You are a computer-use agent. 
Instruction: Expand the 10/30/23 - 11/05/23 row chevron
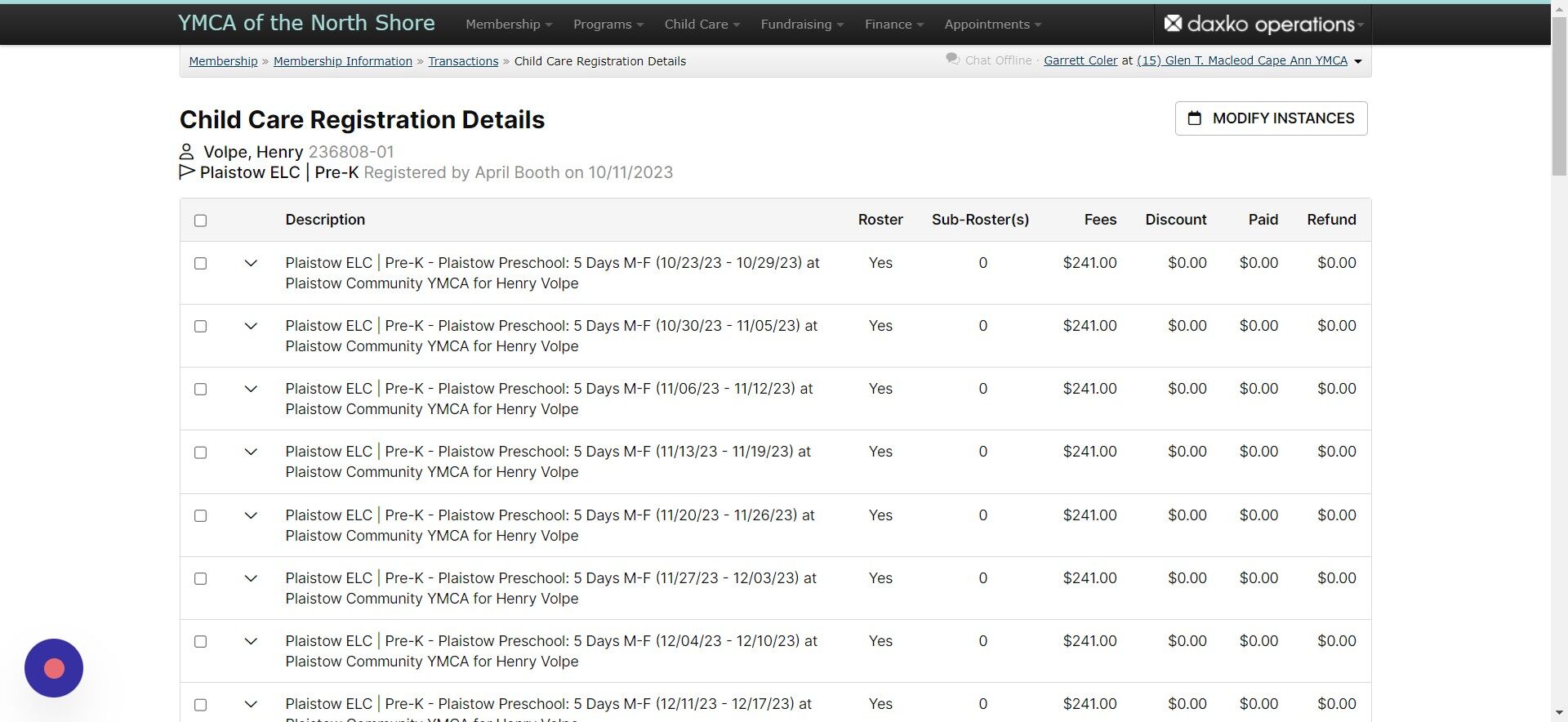tap(251, 326)
